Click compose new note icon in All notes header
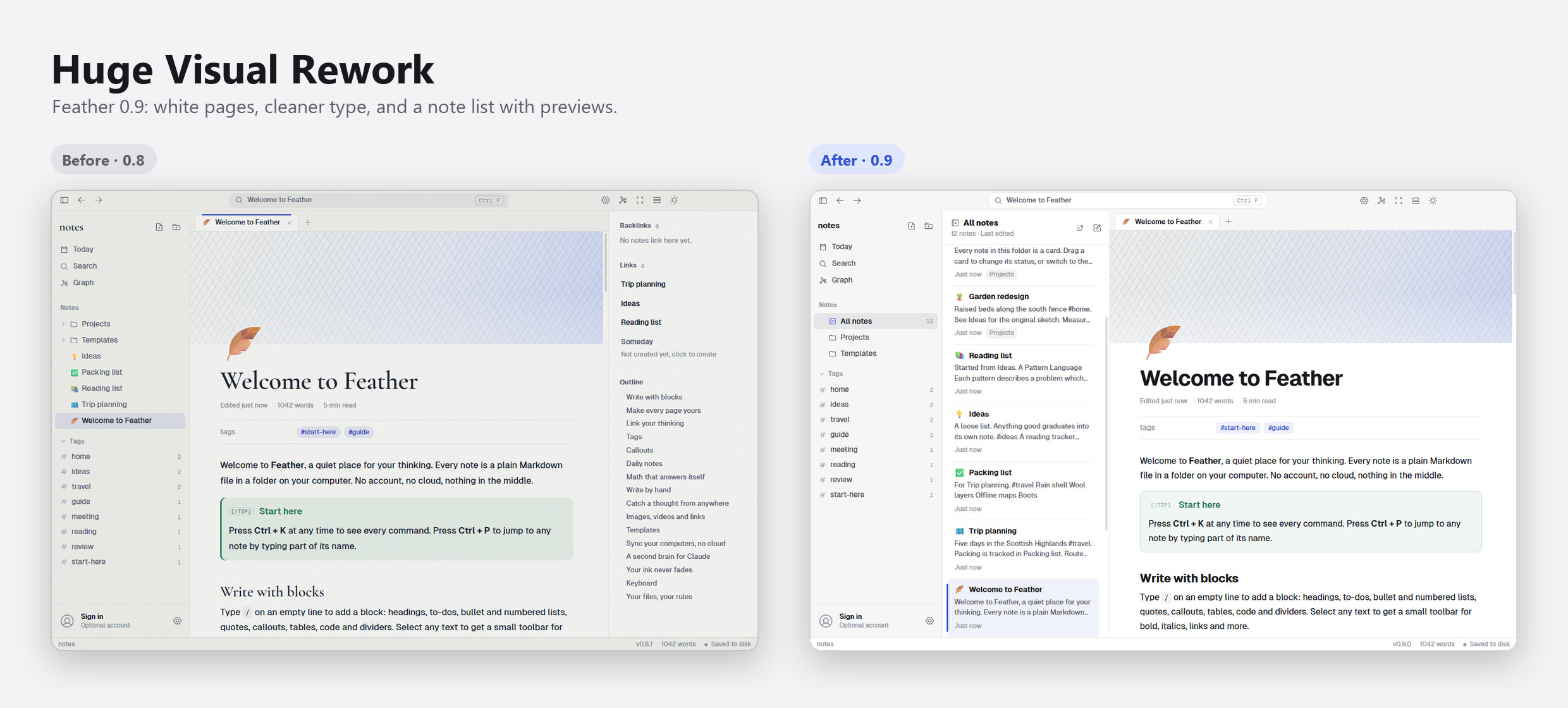The image size is (1568, 708). click(x=1097, y=228)
